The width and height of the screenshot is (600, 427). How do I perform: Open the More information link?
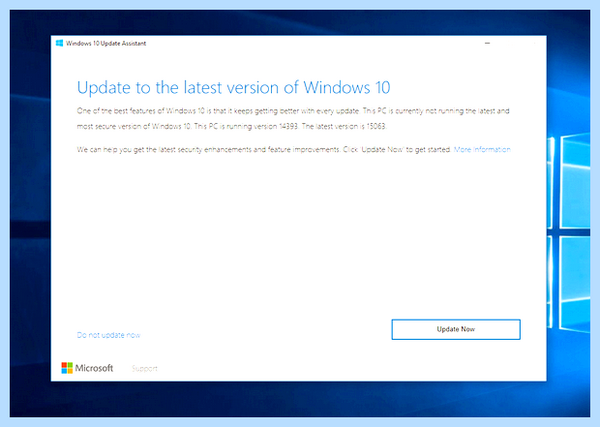(x=482, y=149)
